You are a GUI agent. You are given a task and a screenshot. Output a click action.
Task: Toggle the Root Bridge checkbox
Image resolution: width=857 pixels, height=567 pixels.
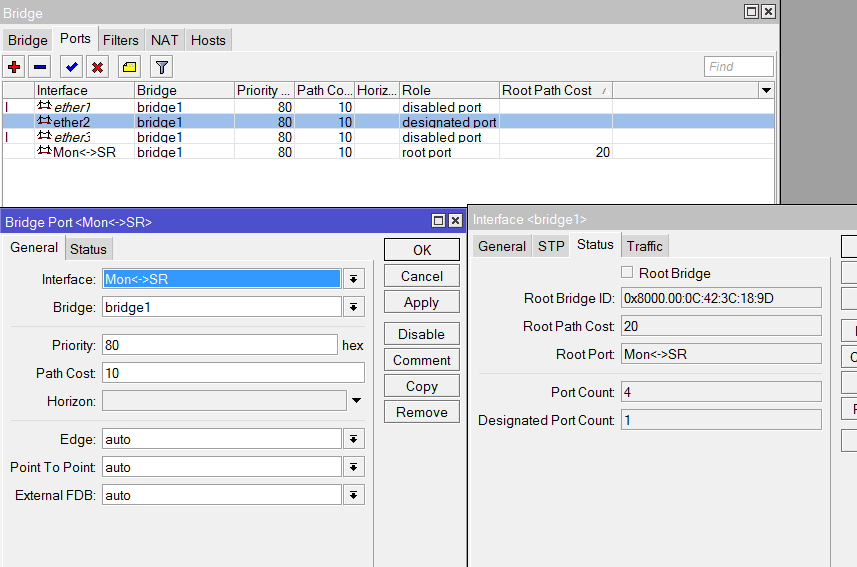pos(627,272)
